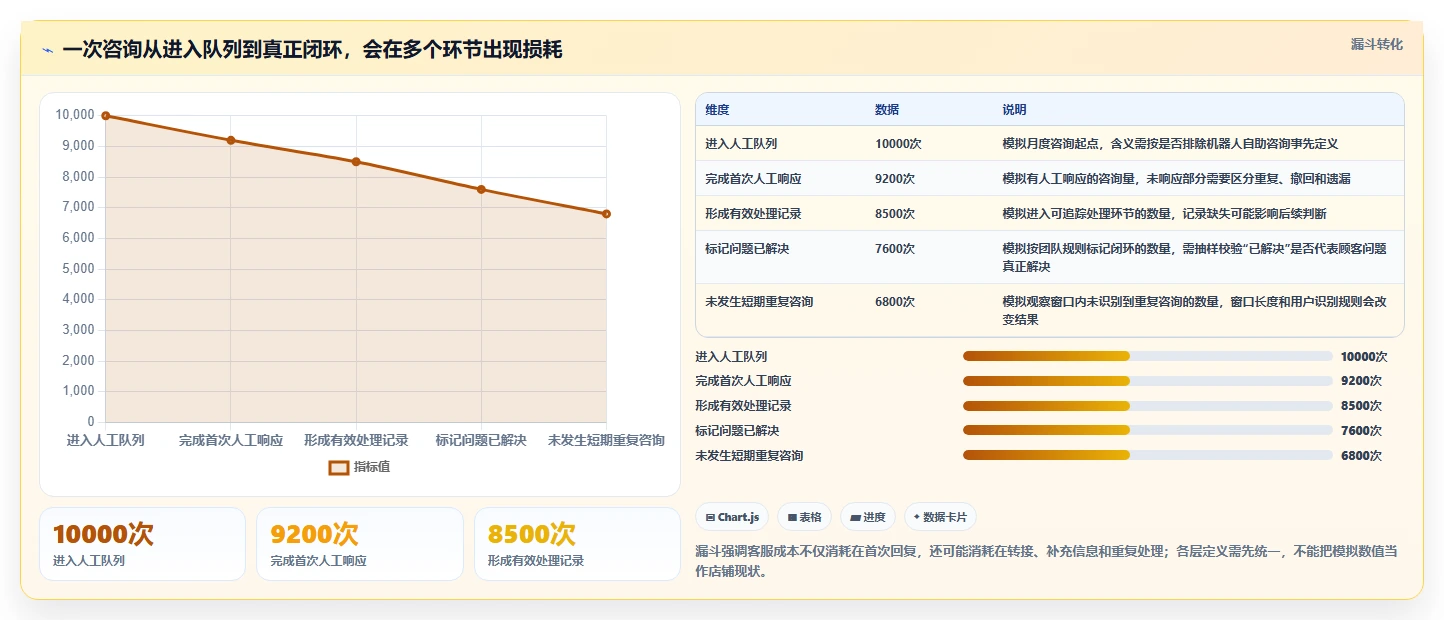The width and height of the screenshot is (1444, 620).
Task: Click the chart point at 完成首次人工响应
Action: (231, 140)
